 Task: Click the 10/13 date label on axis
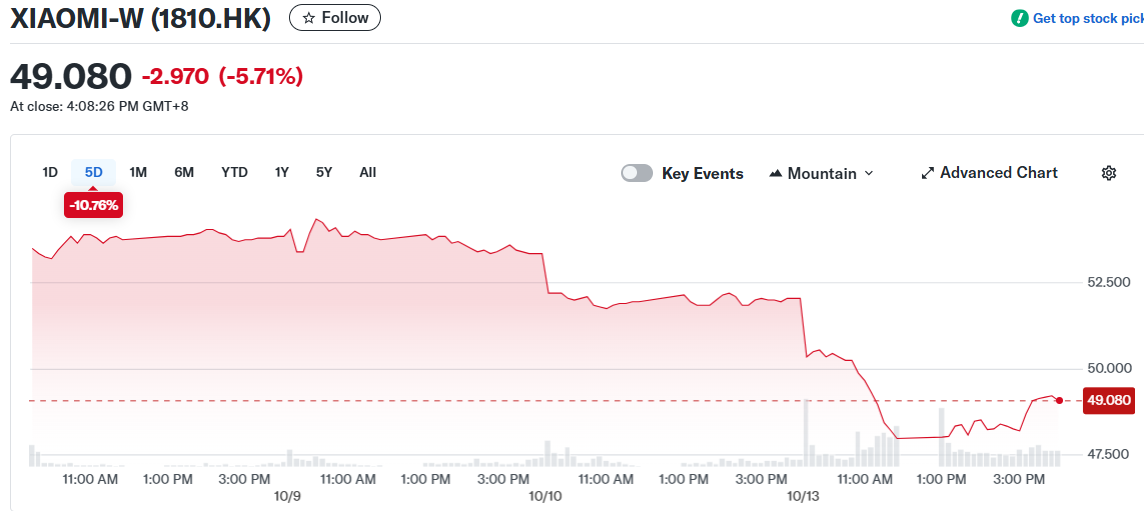point(803,496)
